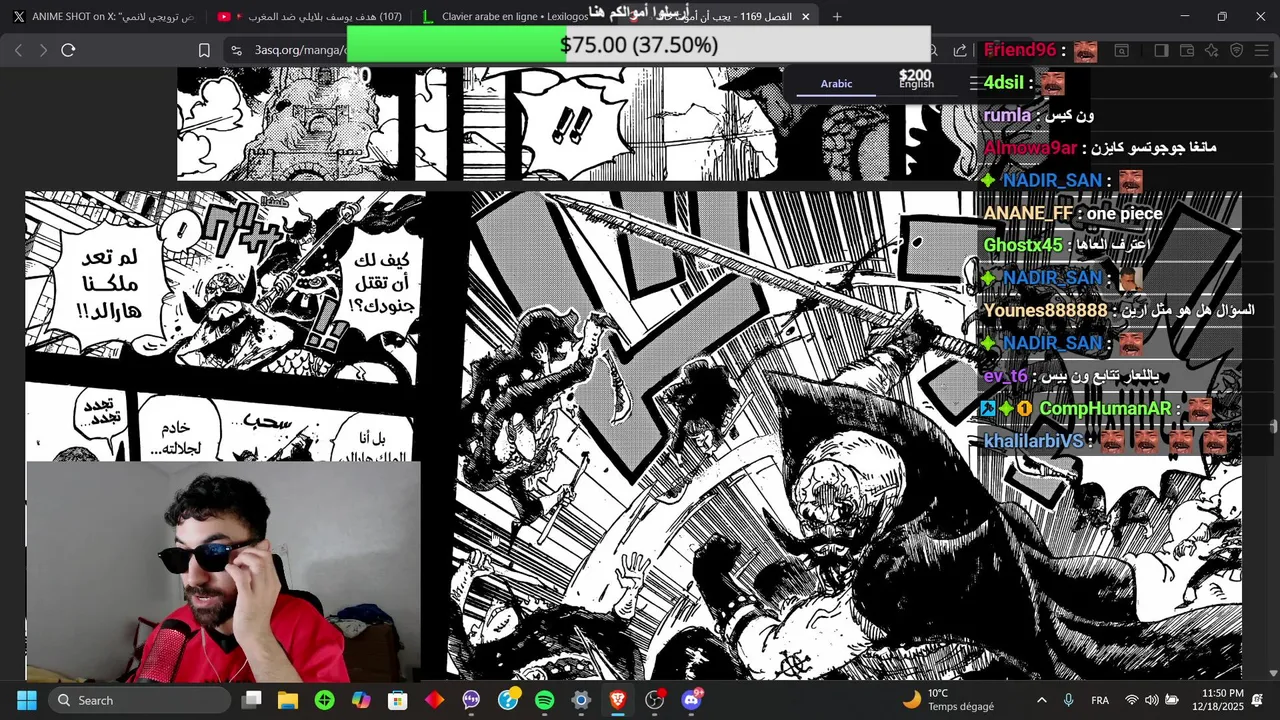Open the Windows Start menu
The image size is (1280, 720).
click(27, 700)
